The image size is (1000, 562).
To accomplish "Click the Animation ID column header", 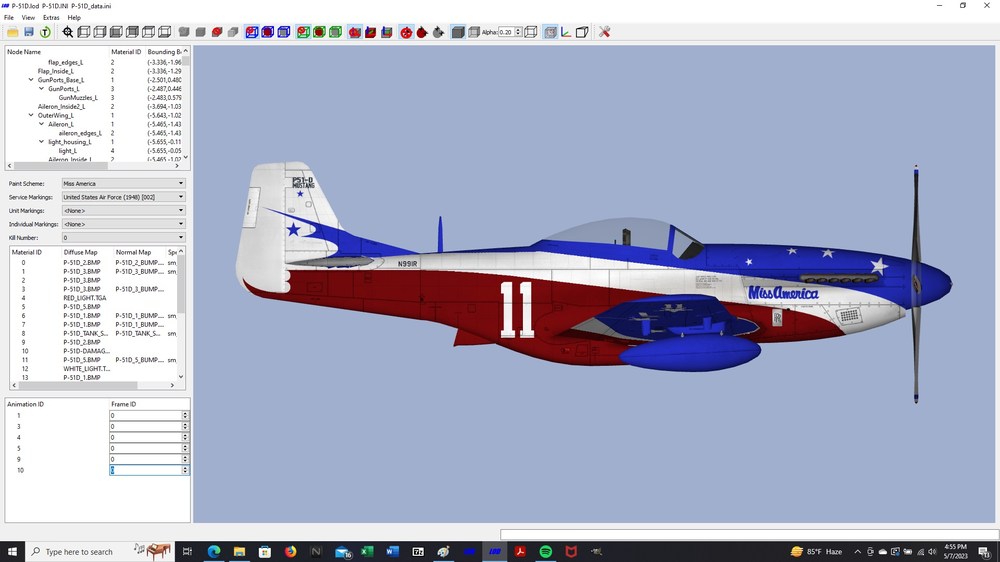I will pos(26,404).
